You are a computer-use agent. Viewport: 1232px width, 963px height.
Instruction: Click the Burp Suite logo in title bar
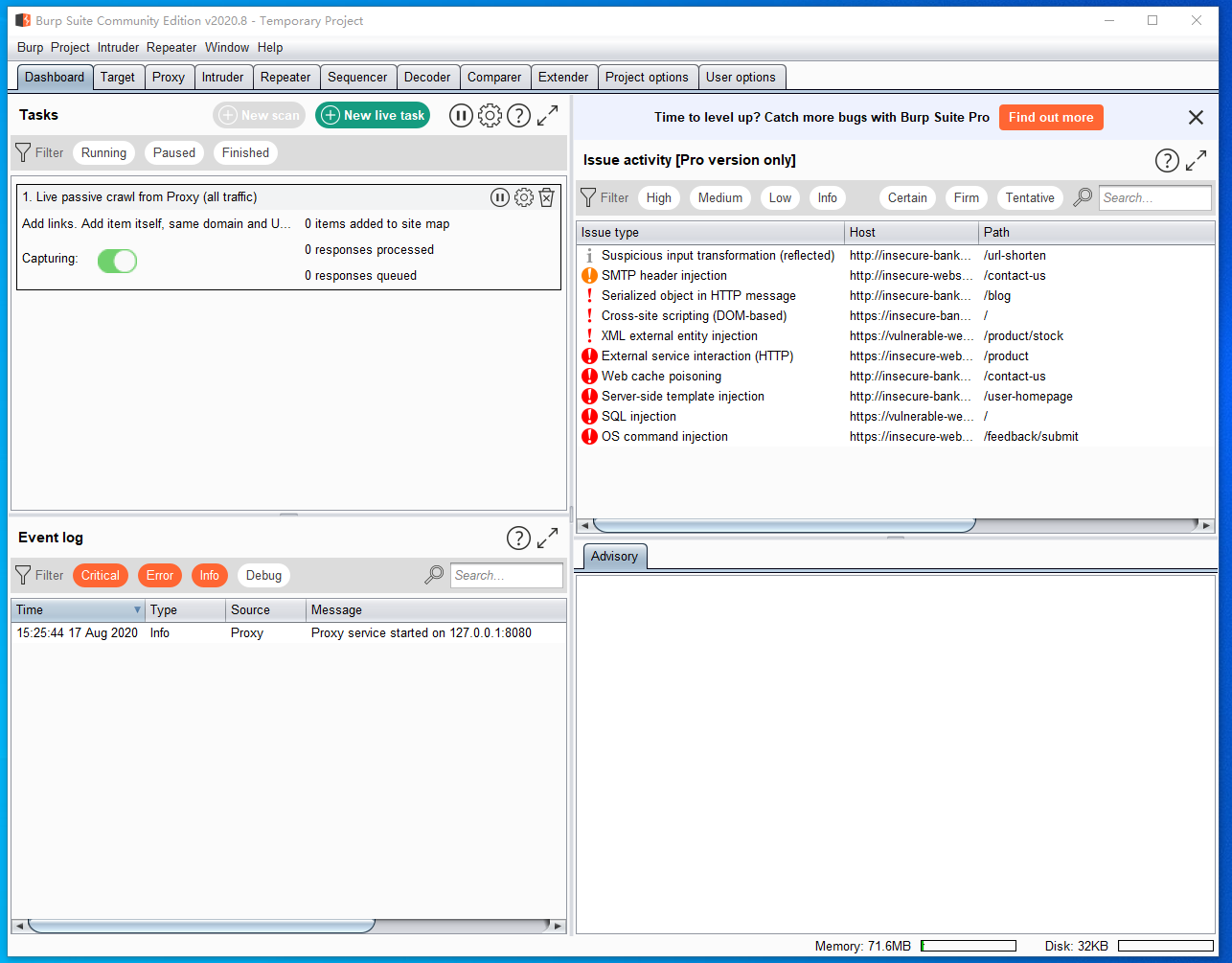coord(22,20)
